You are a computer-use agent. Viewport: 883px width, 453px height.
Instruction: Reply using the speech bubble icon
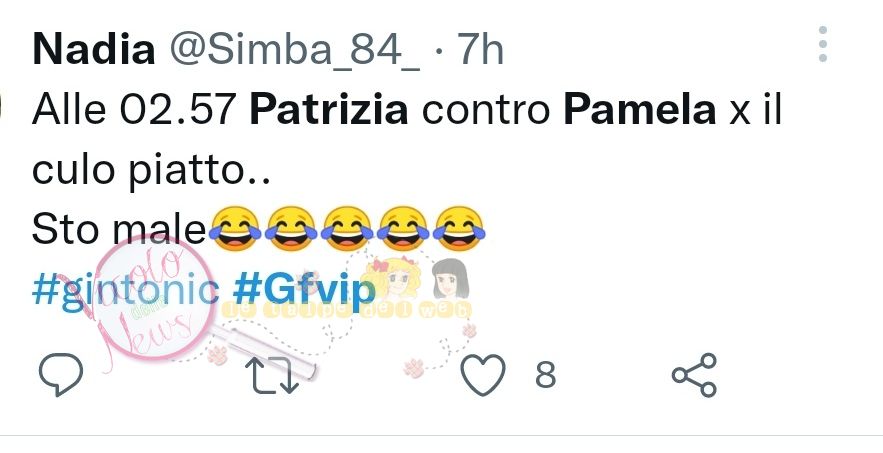61,374
